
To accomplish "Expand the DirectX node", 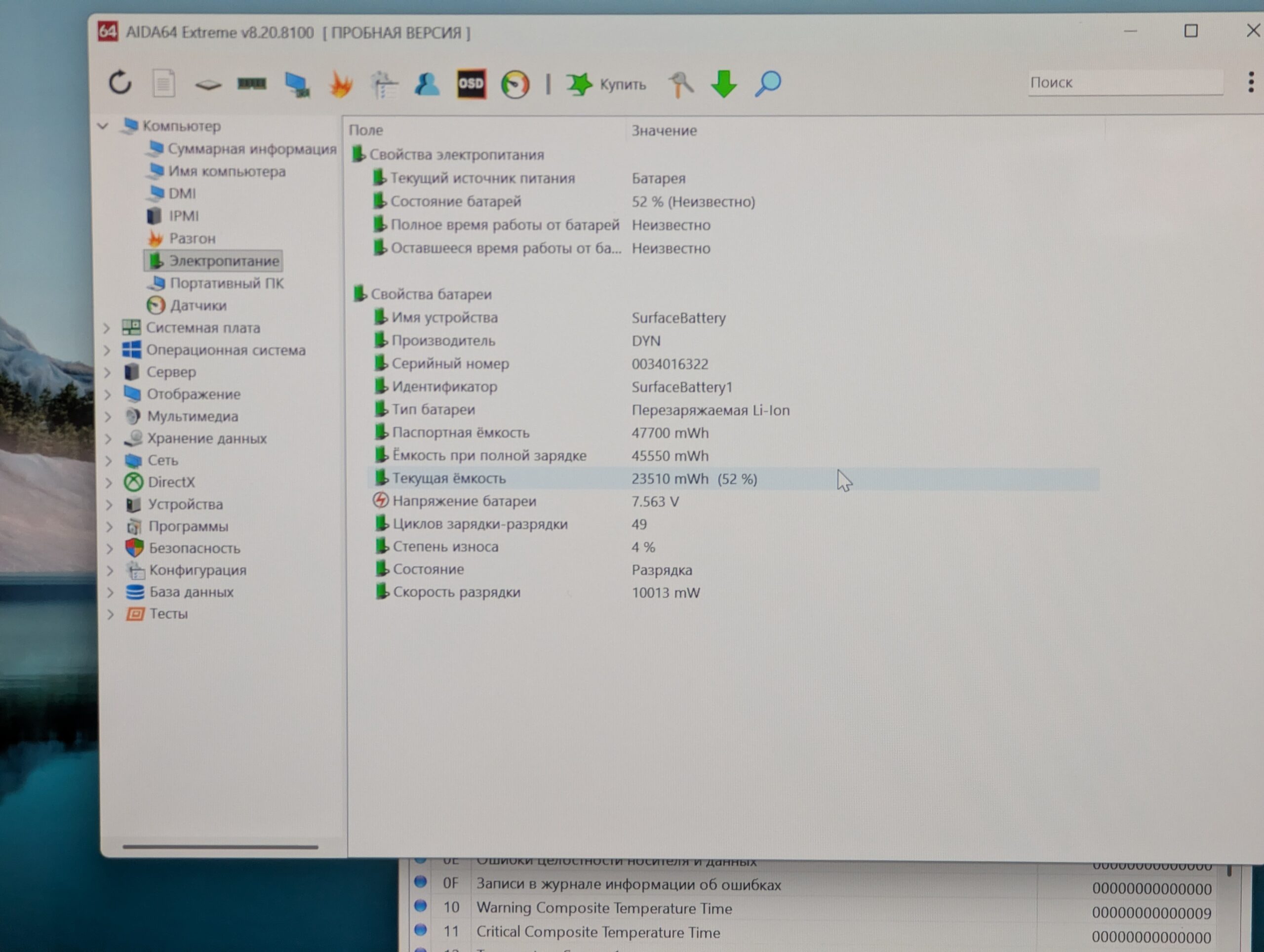I will point(109,482).
